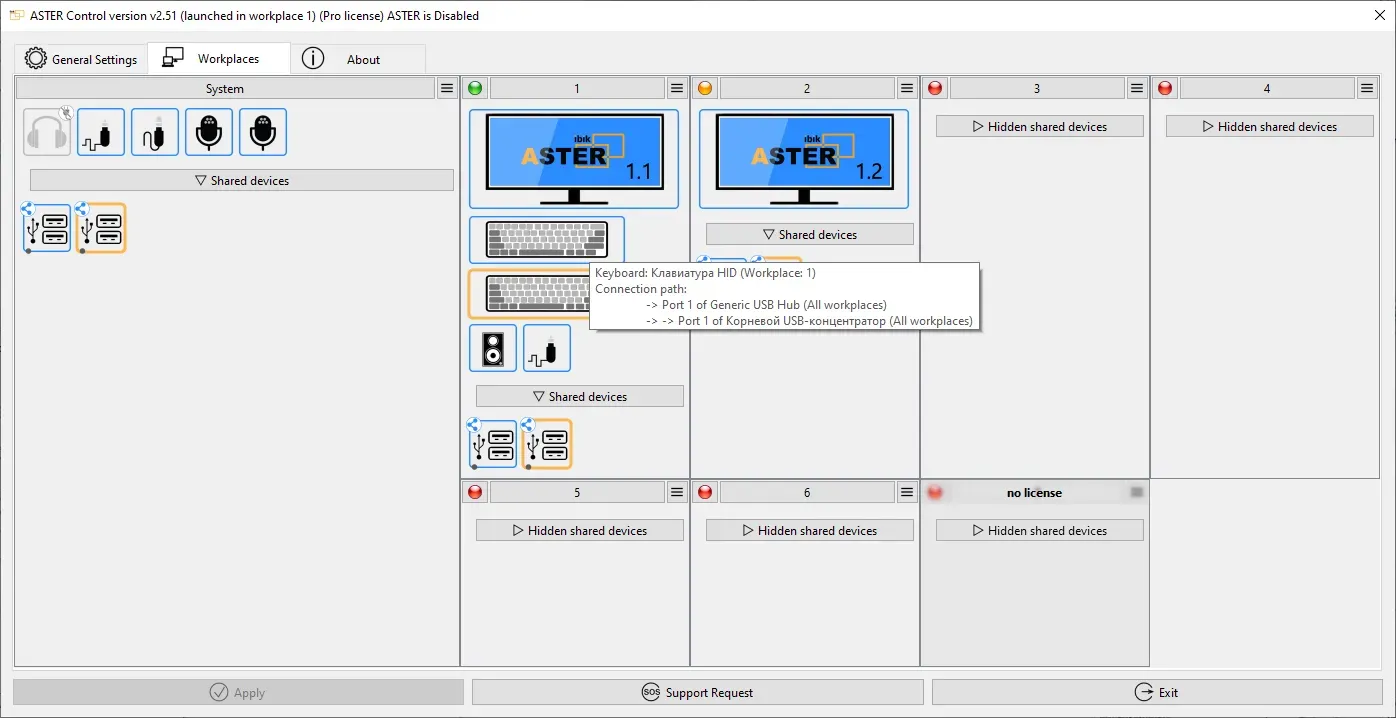The width and height of the screenshot is (1396, 718).
Task: Click the orange-bordered USB hub in System panel
Action: click(102, 229)
